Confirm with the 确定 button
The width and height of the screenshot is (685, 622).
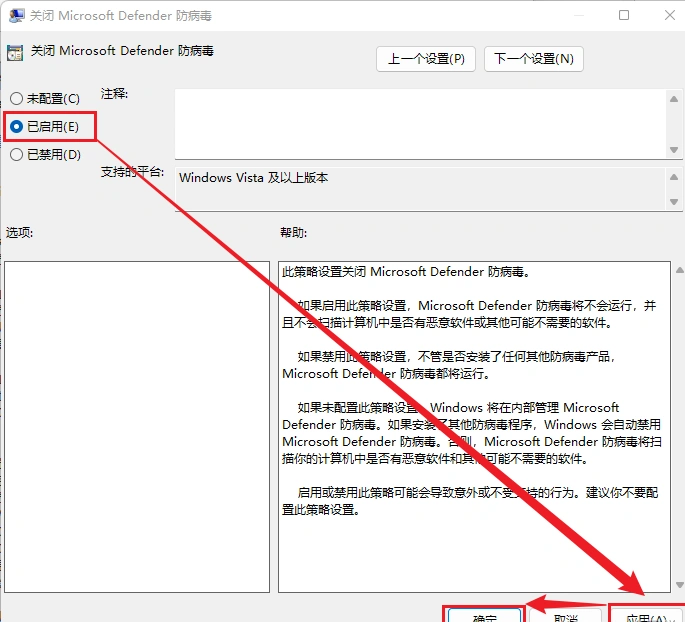(484, 614)
